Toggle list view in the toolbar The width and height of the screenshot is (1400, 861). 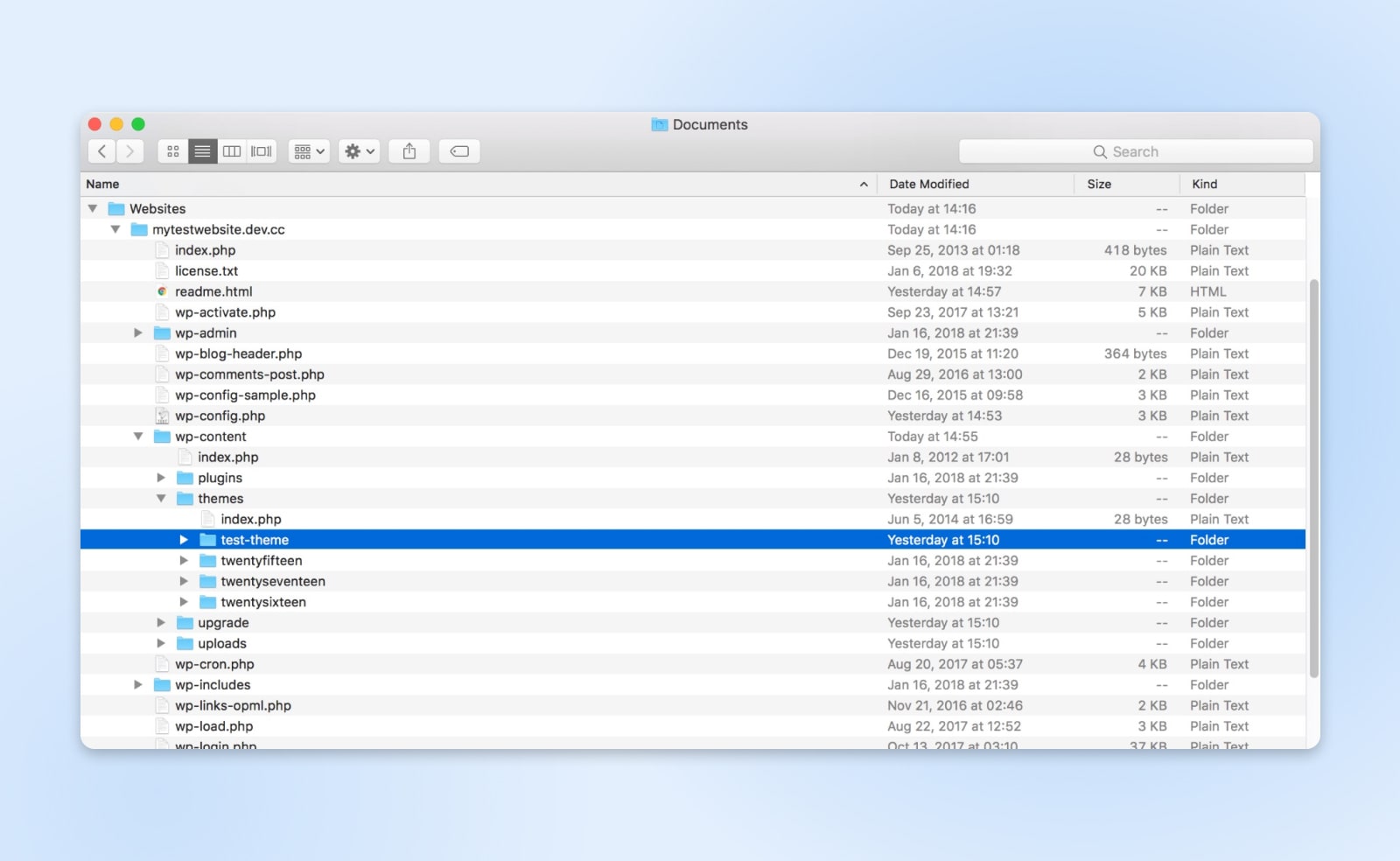(202, 150)
